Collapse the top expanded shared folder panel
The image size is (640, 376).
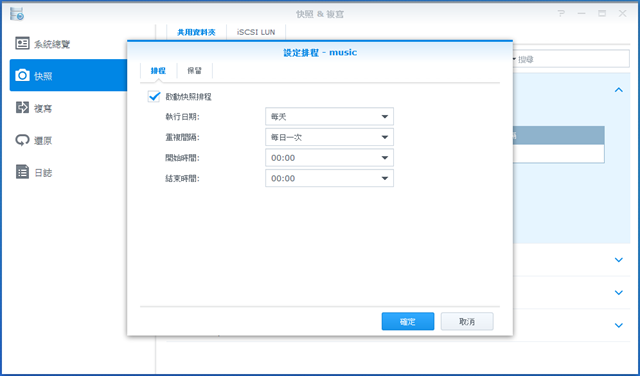tap(619, 90)
